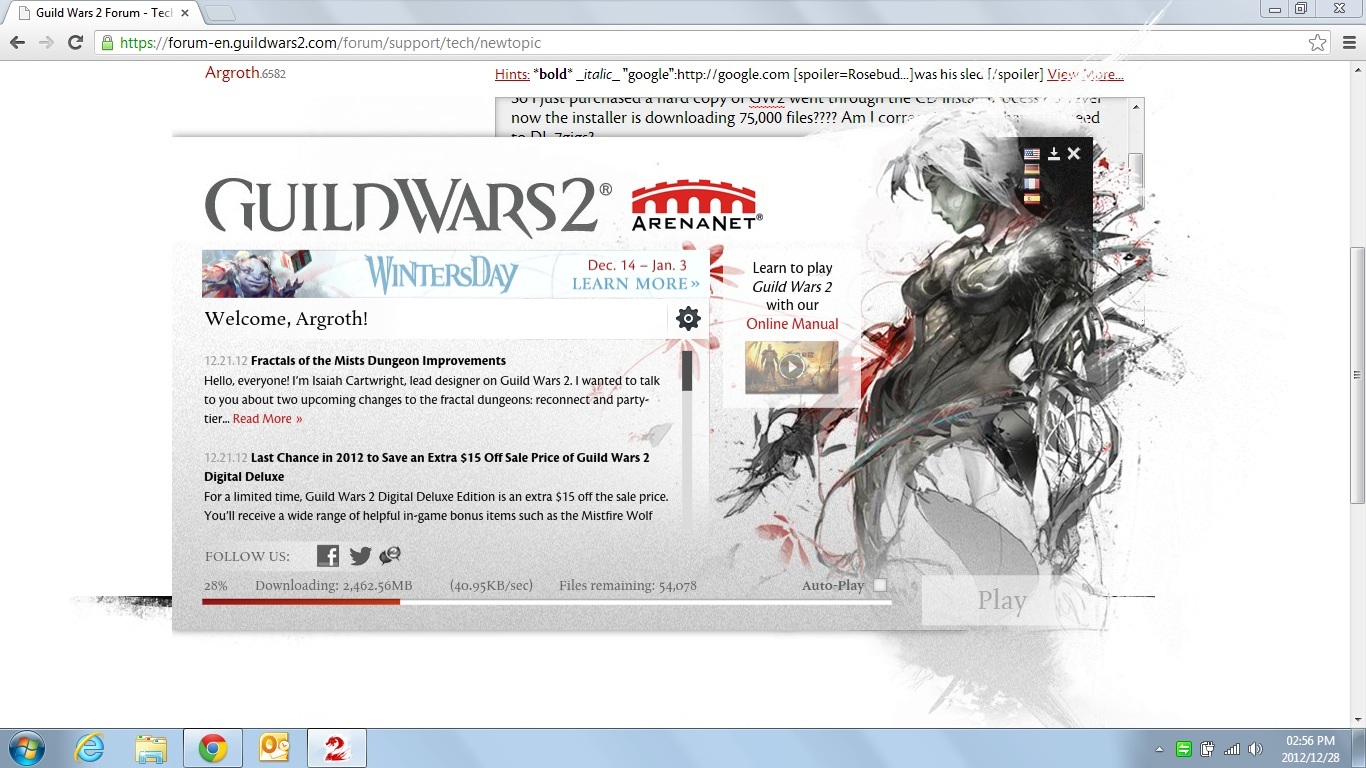Click Read More on Fractals article

click(267, 419)
